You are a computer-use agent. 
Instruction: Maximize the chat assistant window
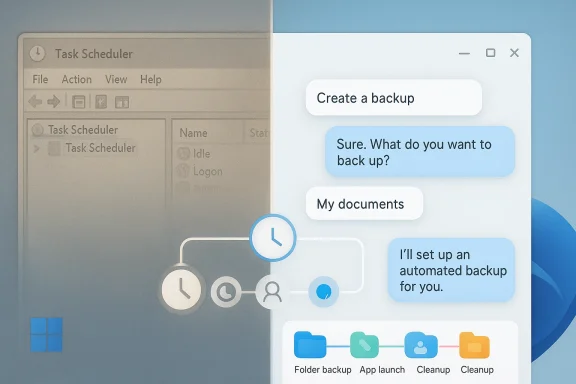(x=490, y=53)
